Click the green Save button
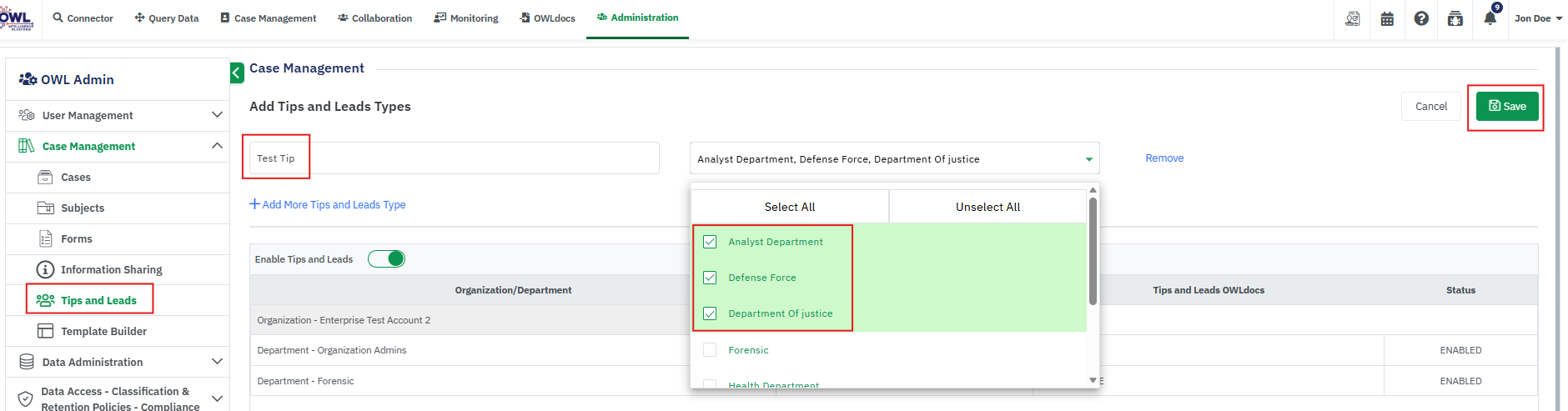Viewport: 1568px width, 411px height. click(x=1507, y=106)
